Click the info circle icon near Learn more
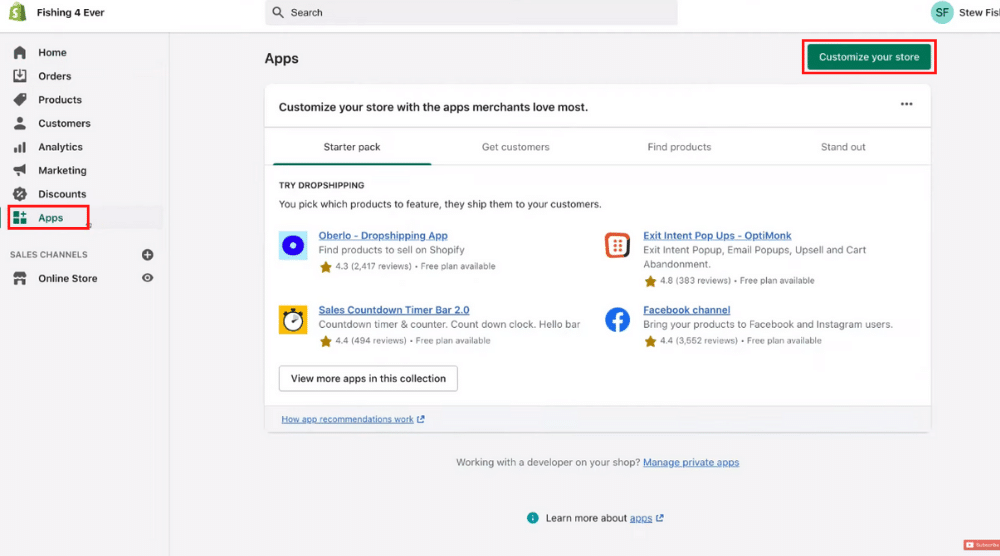The height and width of the screenshot is (556, 1000). [x=533, y=518]
